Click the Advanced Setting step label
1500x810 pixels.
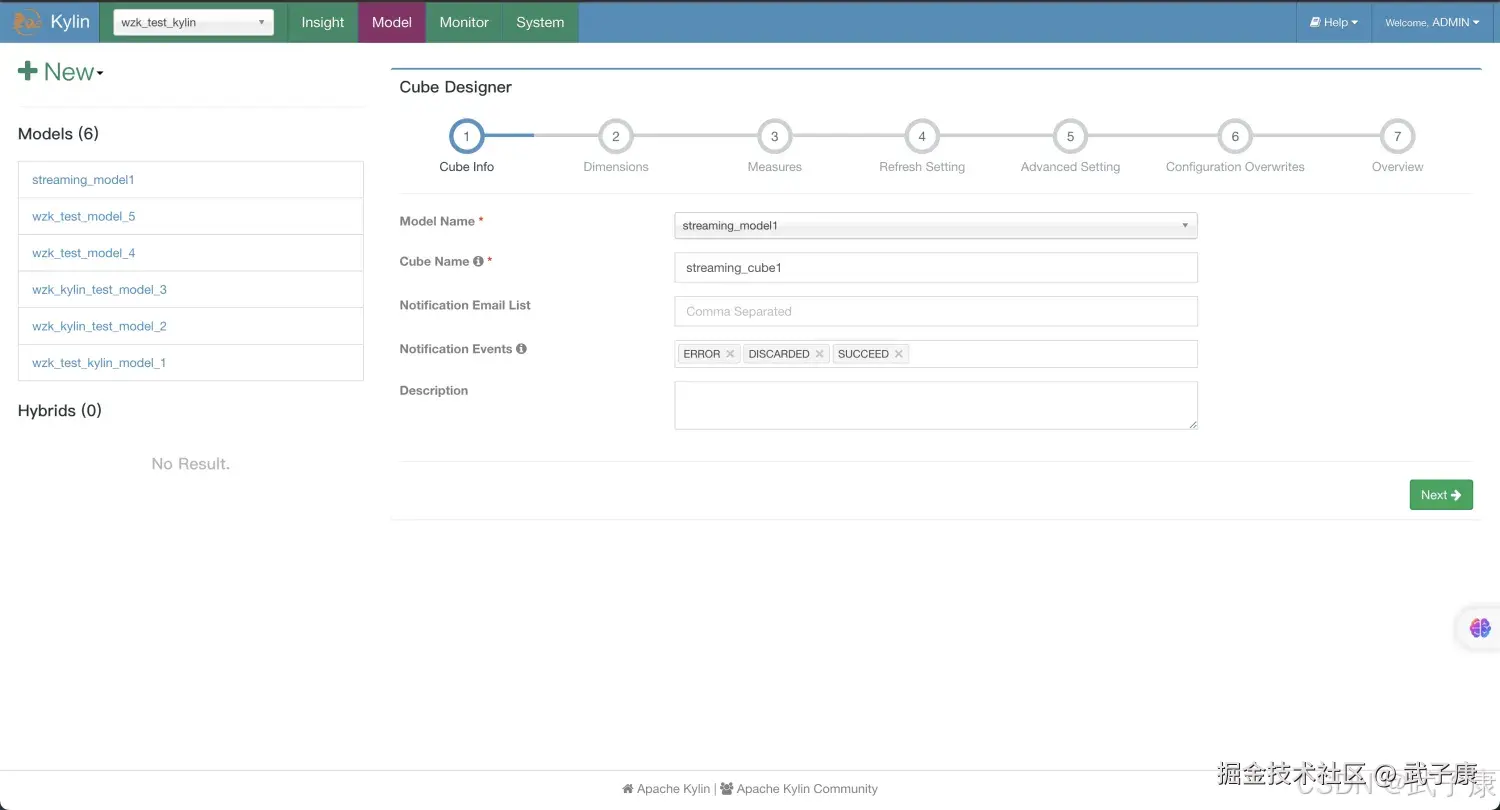coord(1070,167)
